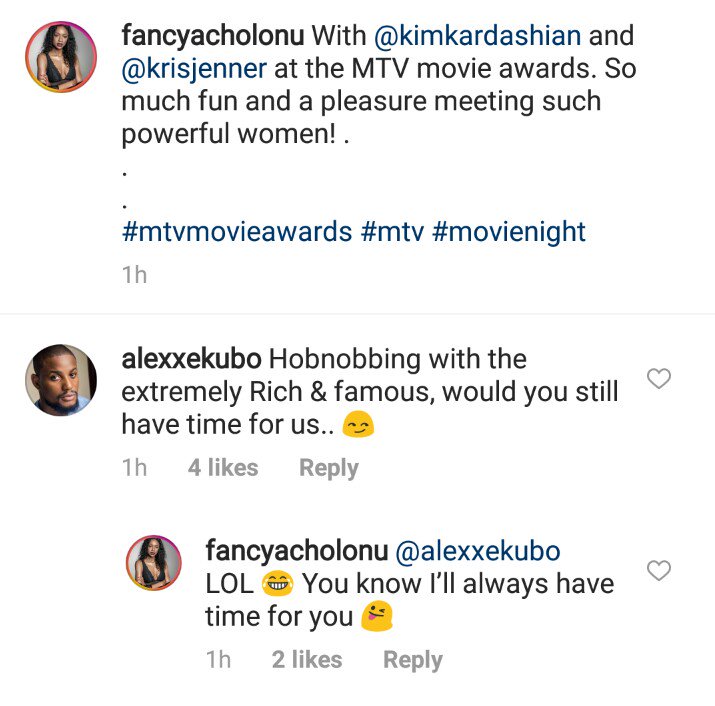Click the smirking emoji in alexxekubo's comment
The image size is (715, 706).
[x=357, y=427]
